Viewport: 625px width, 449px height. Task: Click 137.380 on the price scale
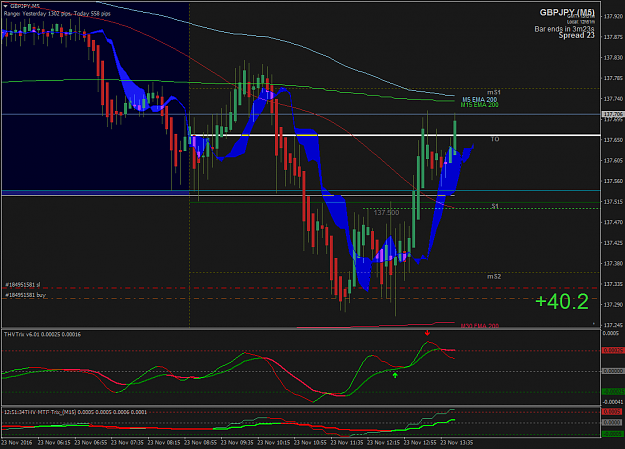pyautogui.click(x=613, y=263)
